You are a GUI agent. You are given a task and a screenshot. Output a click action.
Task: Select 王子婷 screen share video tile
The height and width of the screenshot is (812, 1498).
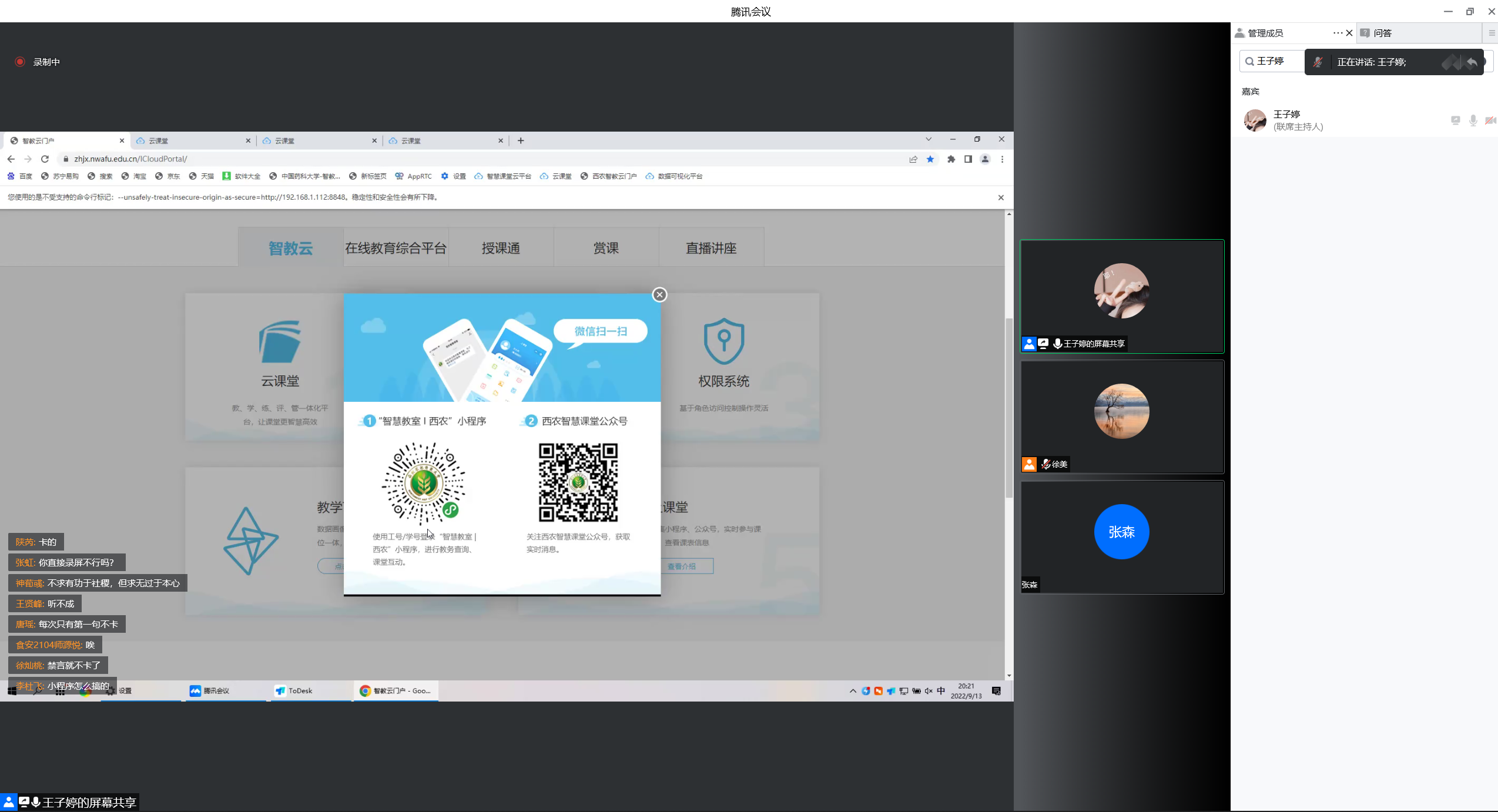pyautogui.click(x=1122, y=296)
